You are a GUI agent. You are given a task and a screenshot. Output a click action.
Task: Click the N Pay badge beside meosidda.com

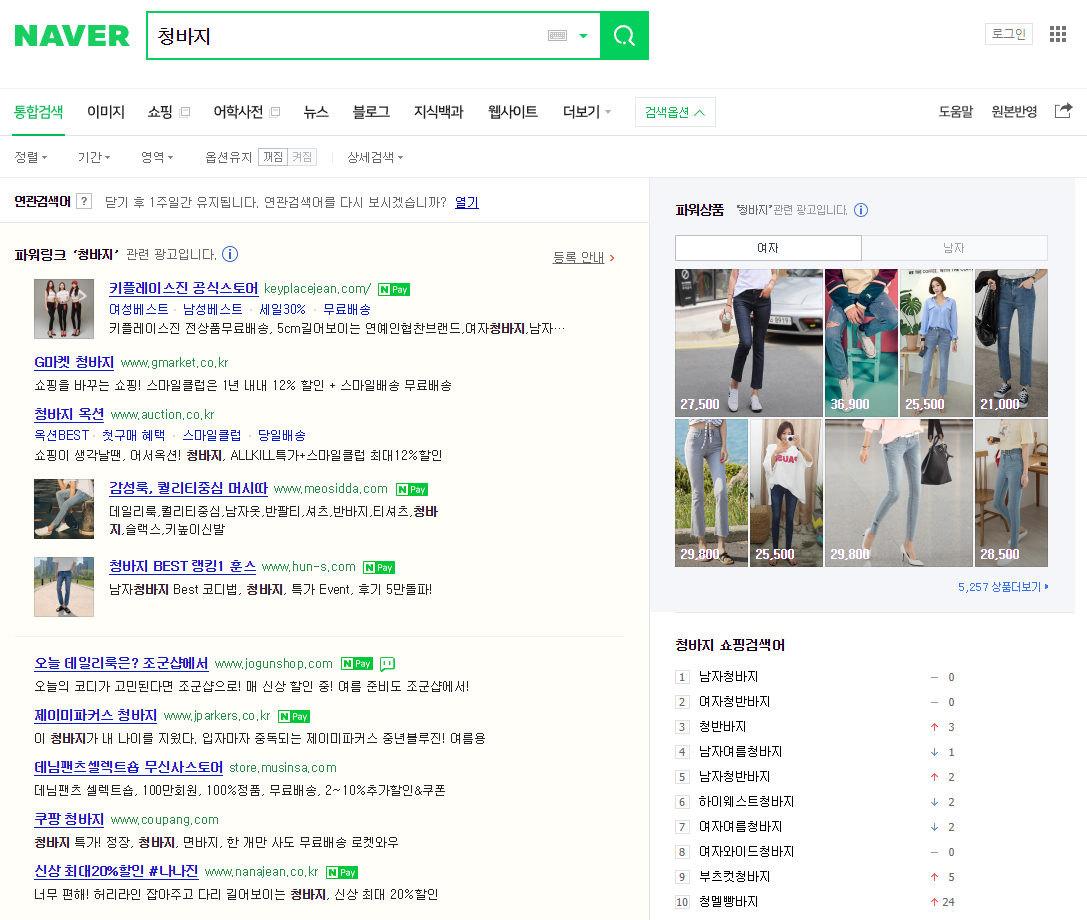tap(412, 489)
